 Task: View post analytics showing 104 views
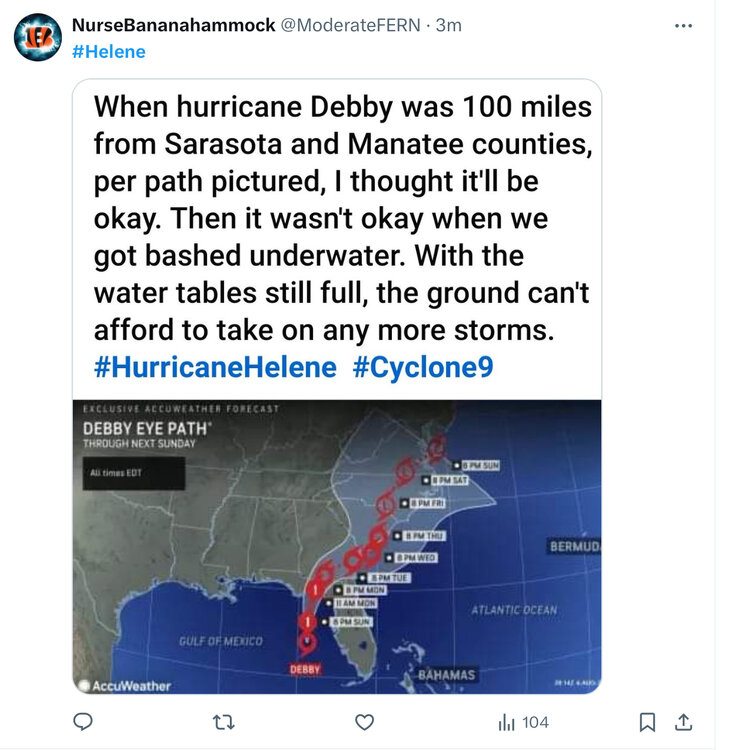click(x=523, y=722)
